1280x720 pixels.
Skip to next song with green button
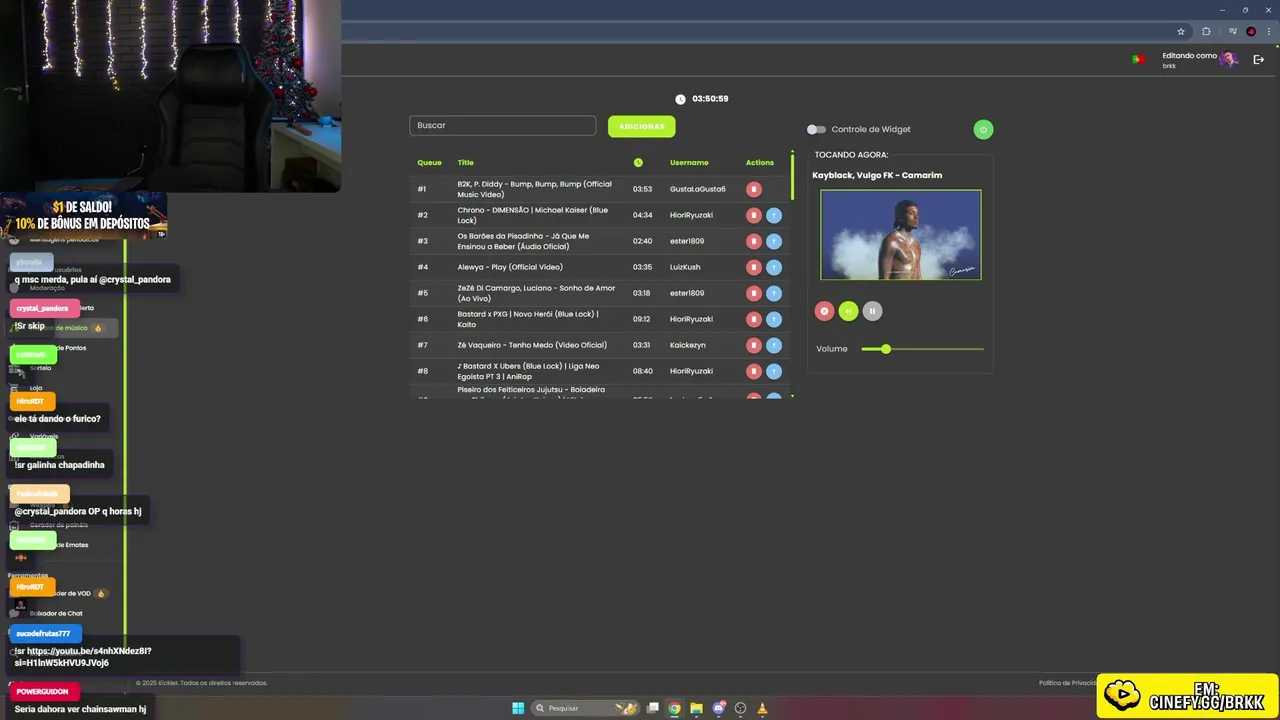(x=848, y=311)
